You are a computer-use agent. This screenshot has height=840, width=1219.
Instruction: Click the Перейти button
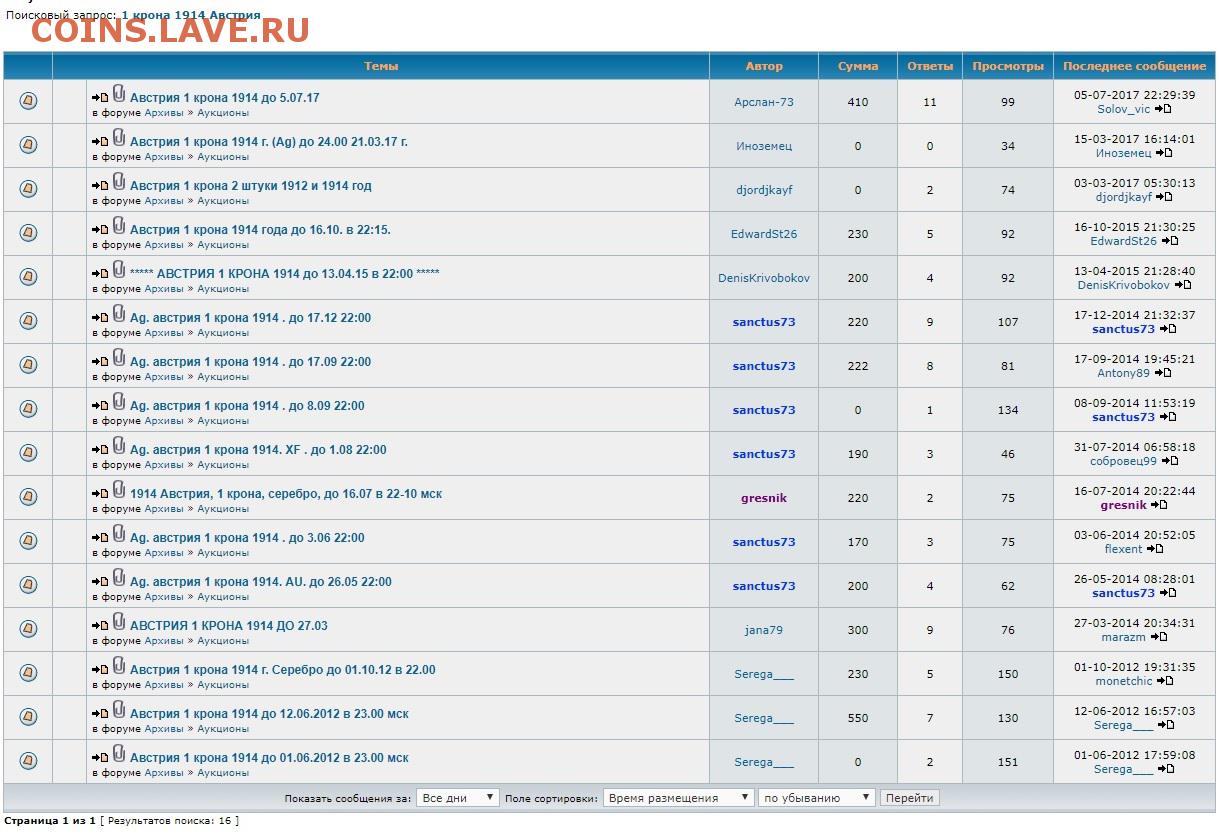pos(910,798)
